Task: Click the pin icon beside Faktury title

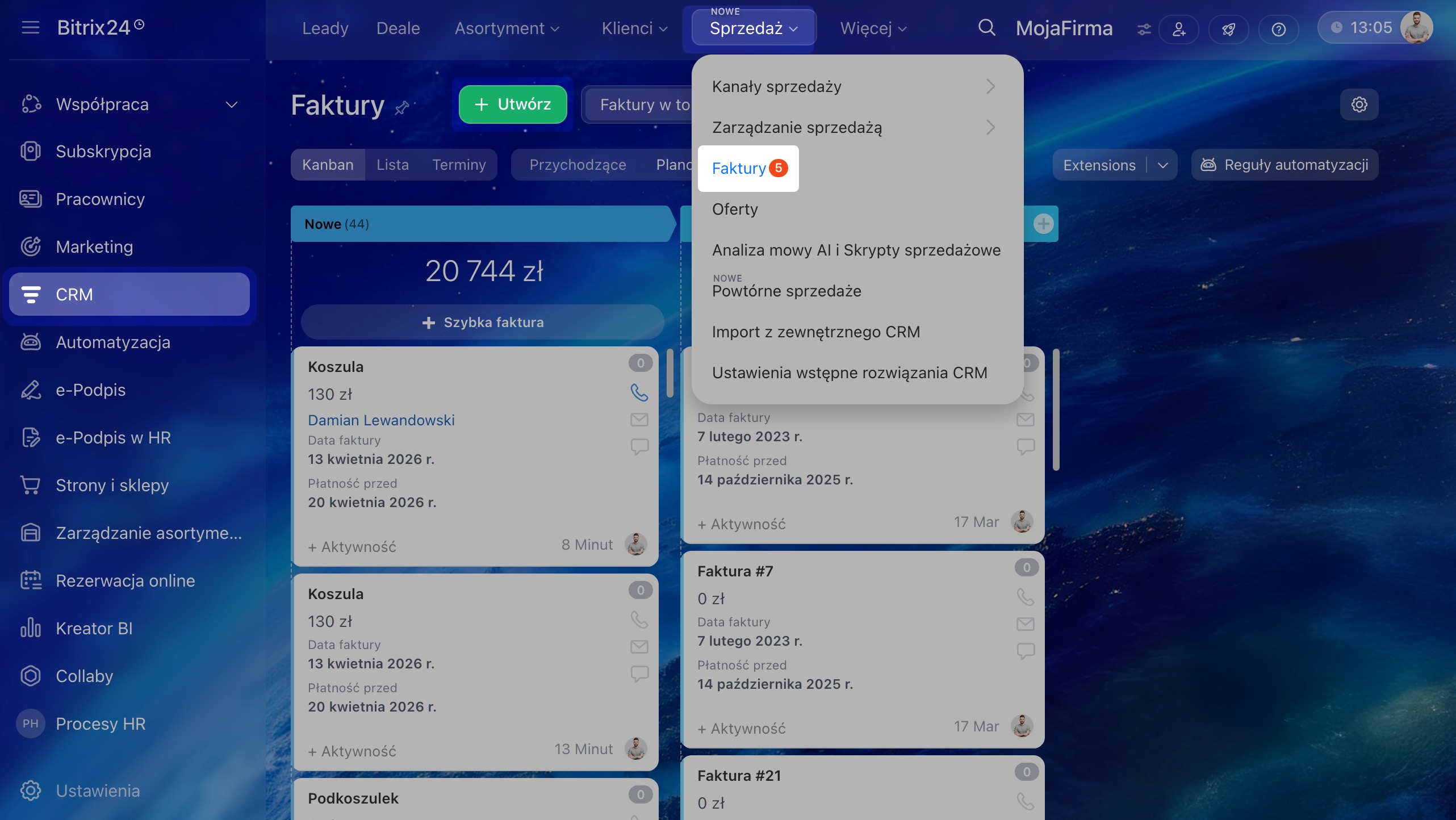Action: coord(402,107)
